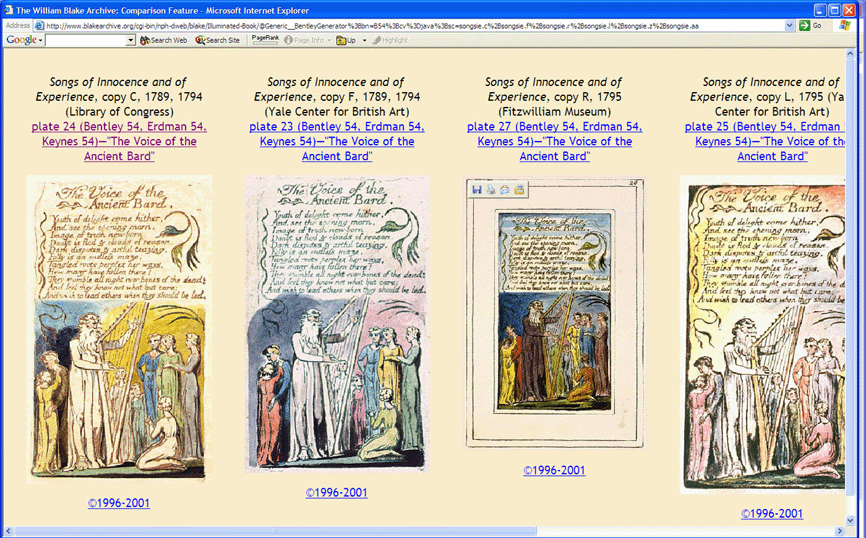Screen dimensions: 866x538
Task: Open My Pictures folder from image toolbar
Action: (519, 189)
